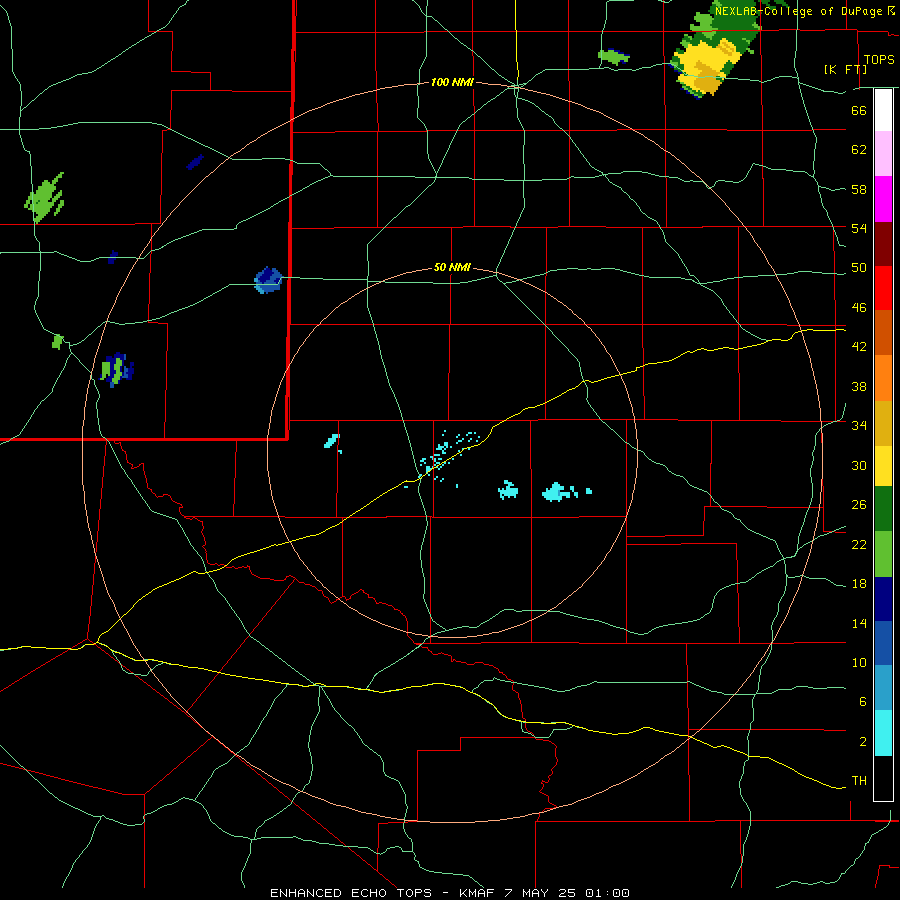
Task: Click the 7 MAY 25 01:00 timestamp
Action: 567,893
